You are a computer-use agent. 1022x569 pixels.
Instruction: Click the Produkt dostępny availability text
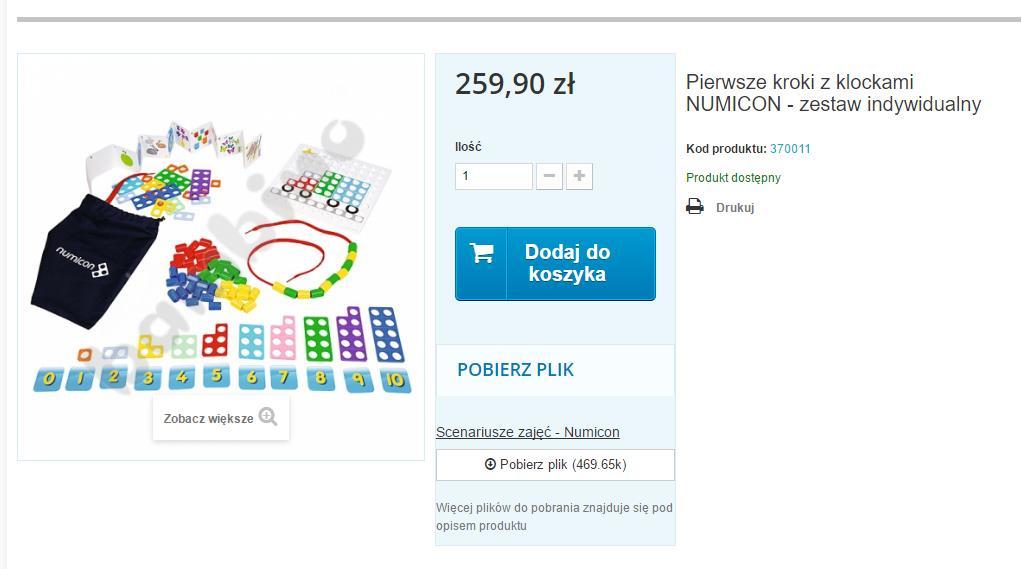pos(733,177)
